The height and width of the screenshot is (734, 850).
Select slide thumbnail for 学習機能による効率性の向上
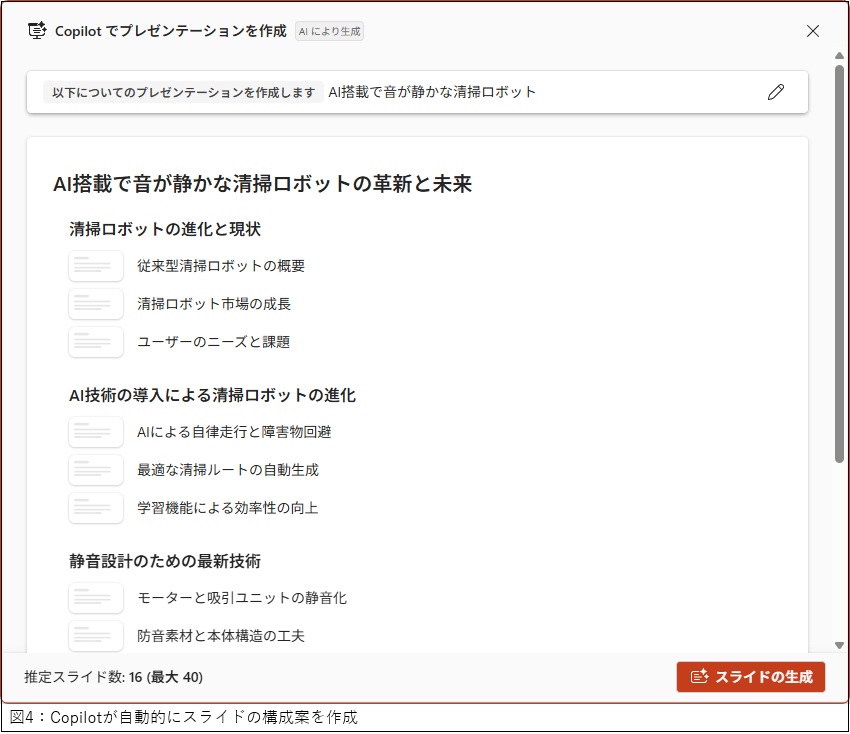click(96, 508)
